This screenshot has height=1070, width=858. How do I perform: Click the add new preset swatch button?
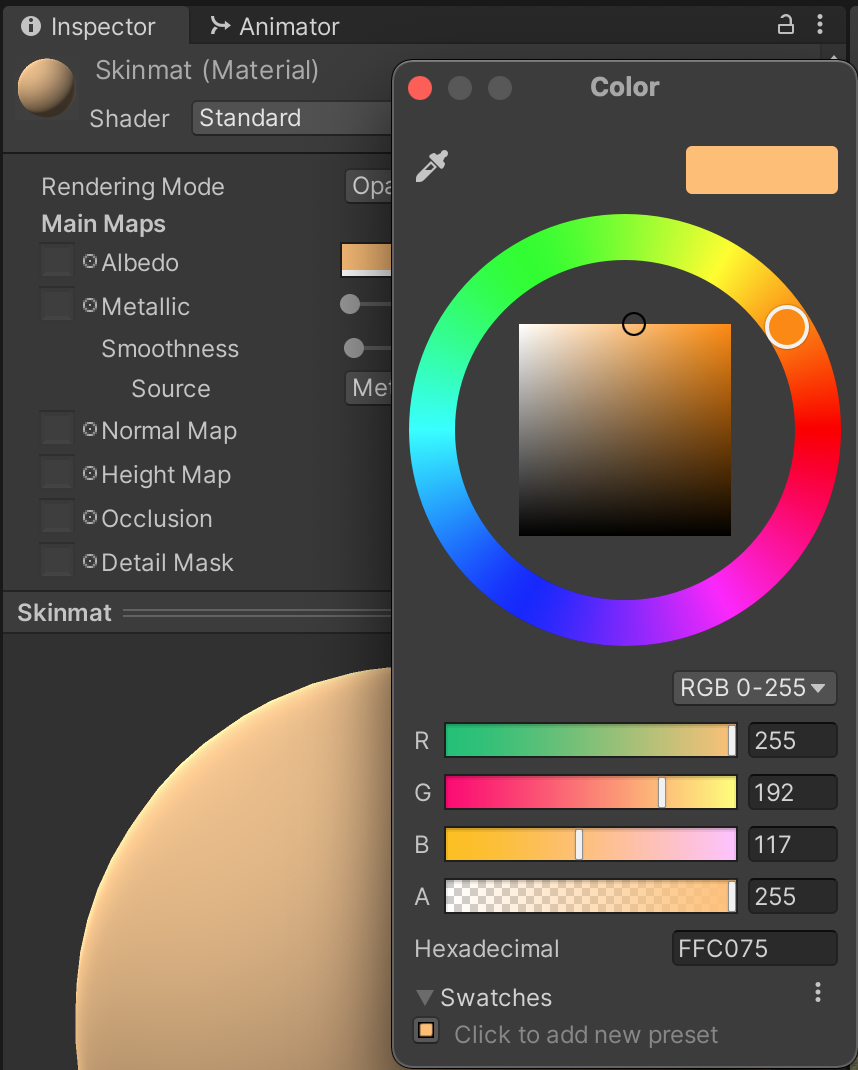point(427,1031)
